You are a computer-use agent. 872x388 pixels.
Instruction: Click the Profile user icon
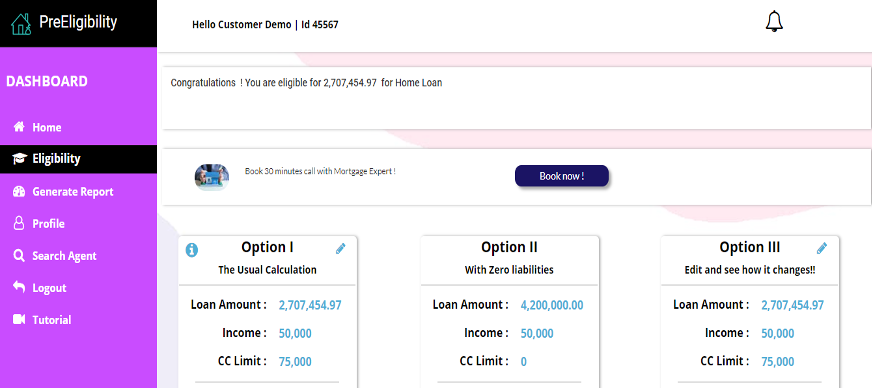point(19,223)
